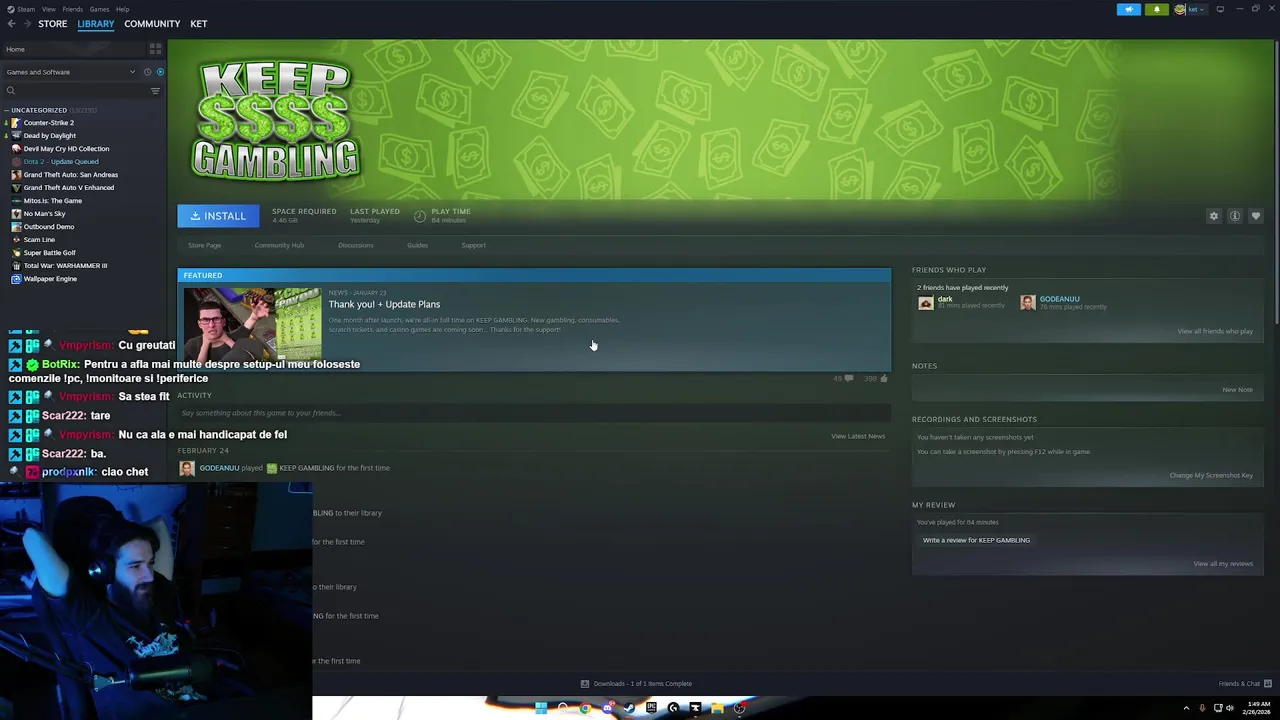
Task: Expand Games and Software filter dropdown
Action: pyautogui.click(x=70, y=72)
